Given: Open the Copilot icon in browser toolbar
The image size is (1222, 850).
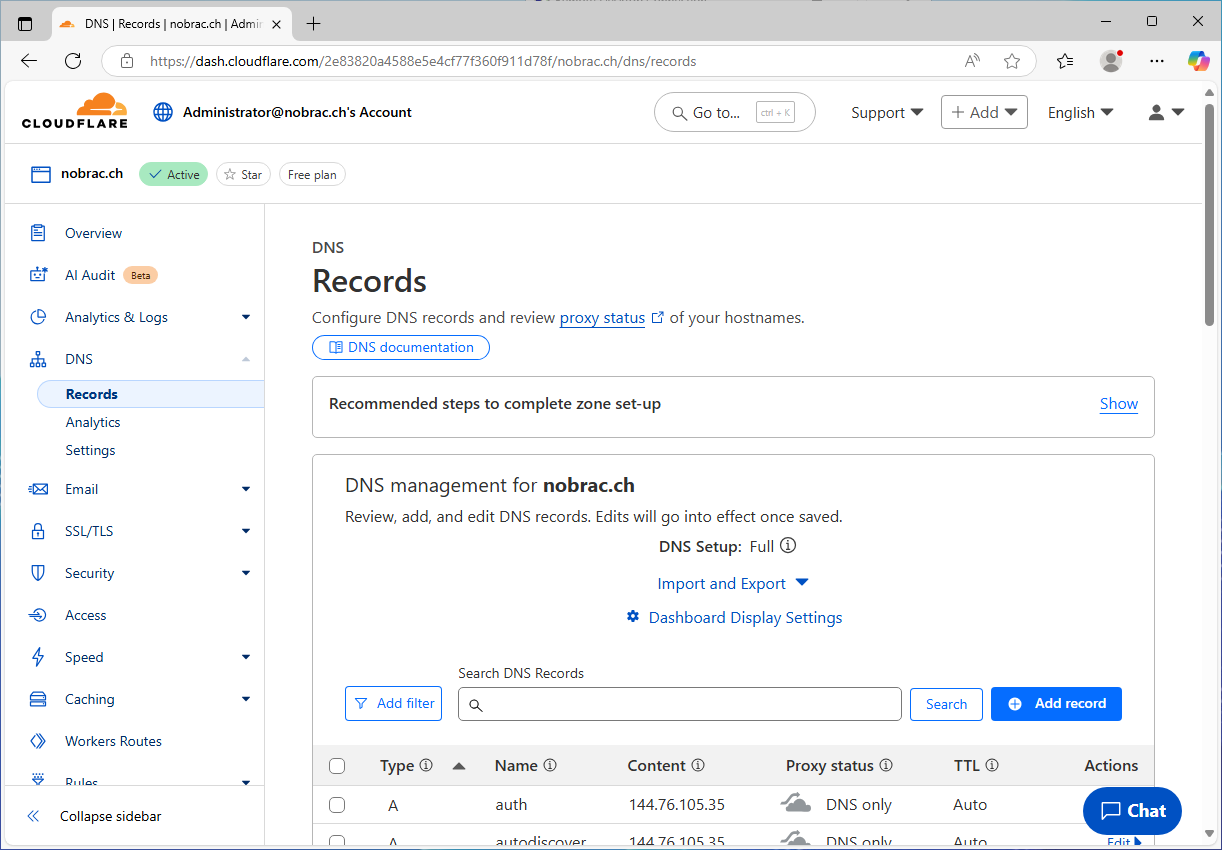Looking at the screenshot, I should [1198, 61].
